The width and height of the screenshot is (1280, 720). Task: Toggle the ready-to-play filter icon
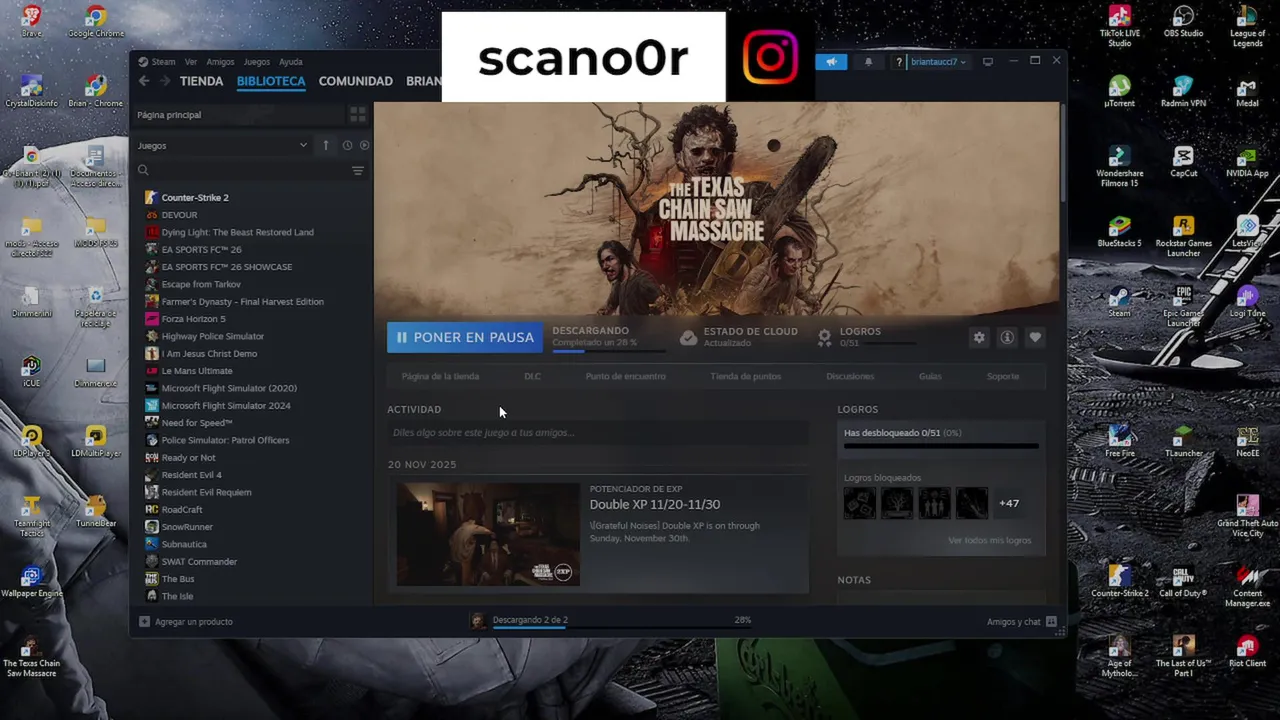[x=364, y=145]
